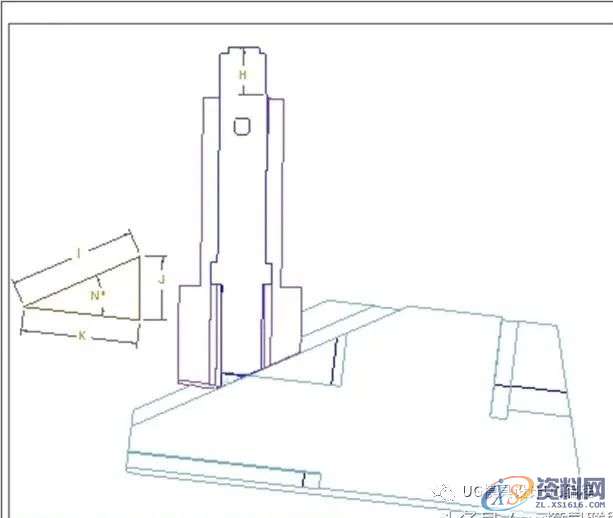Viewport: 613px width, 518px height.
Task: Select the angle label N° inside triangle
Action: point(96,296)
